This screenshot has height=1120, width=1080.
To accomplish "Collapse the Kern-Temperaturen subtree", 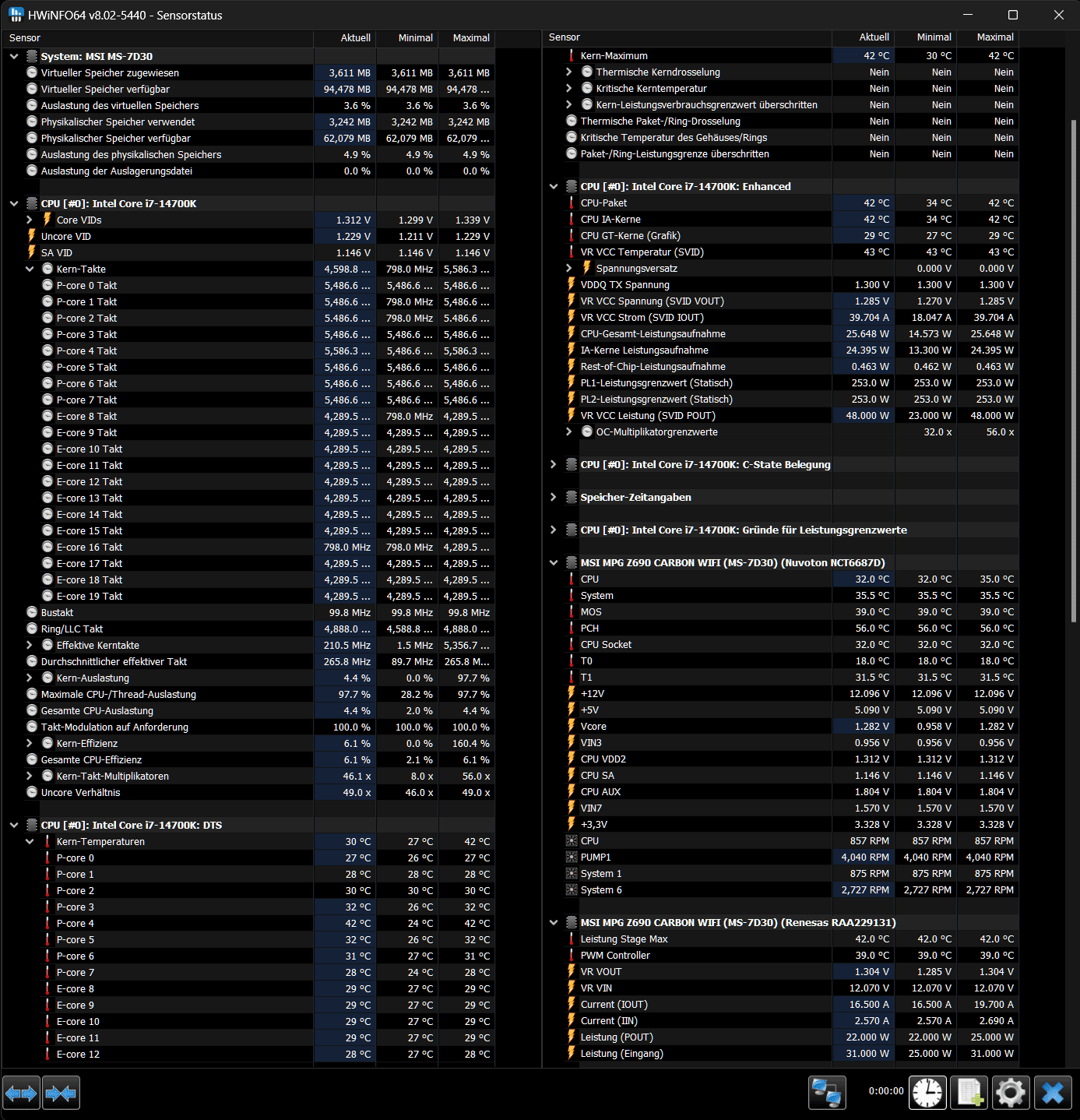I will [x=30, y=841].
